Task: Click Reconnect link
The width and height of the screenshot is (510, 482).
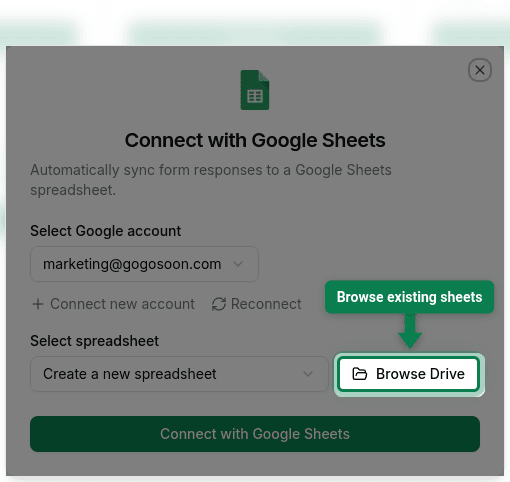Action: [x=256, y=304]
